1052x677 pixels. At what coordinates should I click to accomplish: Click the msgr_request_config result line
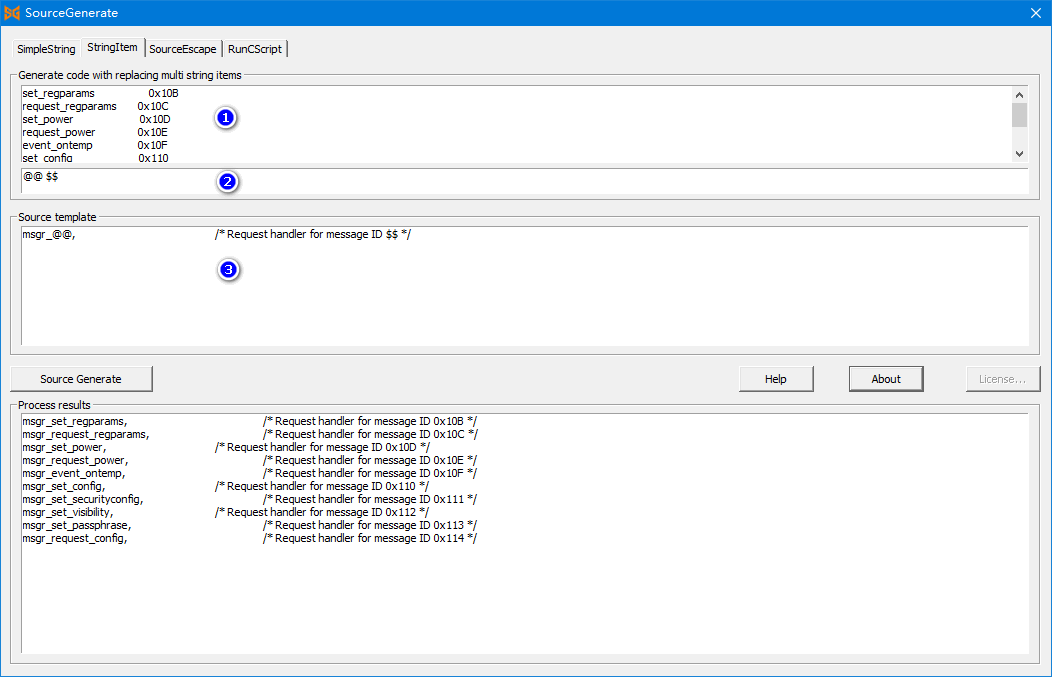(74, 538)
